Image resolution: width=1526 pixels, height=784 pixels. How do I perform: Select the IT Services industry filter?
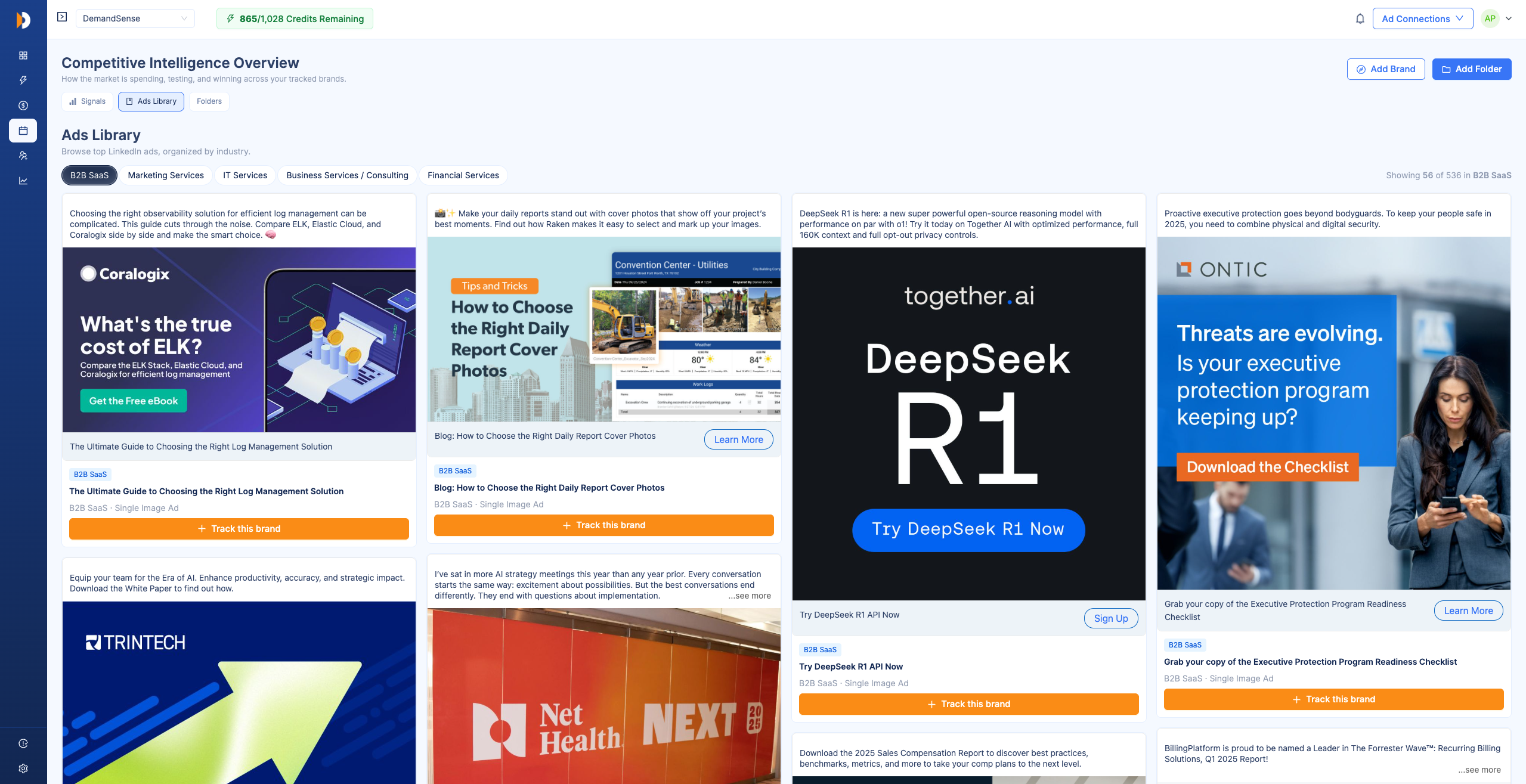pos(245,175)
